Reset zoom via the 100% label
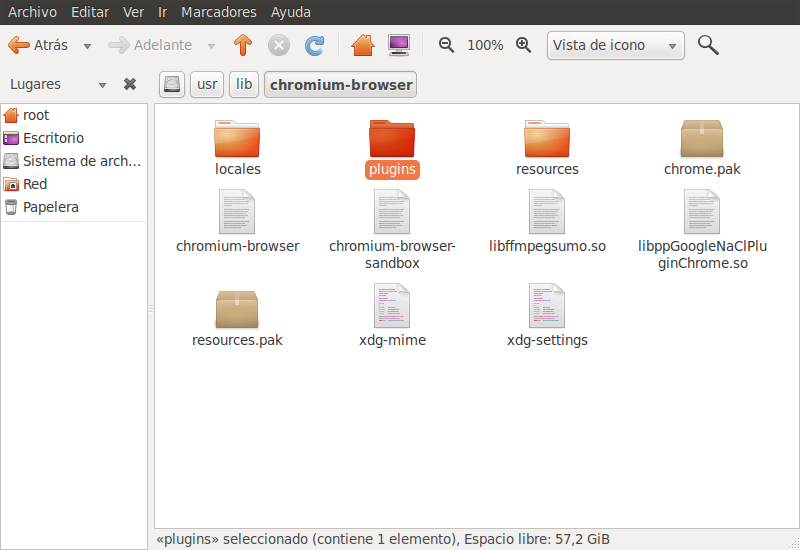Viewport: 800px width, 550px height. (x=485, y=45)
